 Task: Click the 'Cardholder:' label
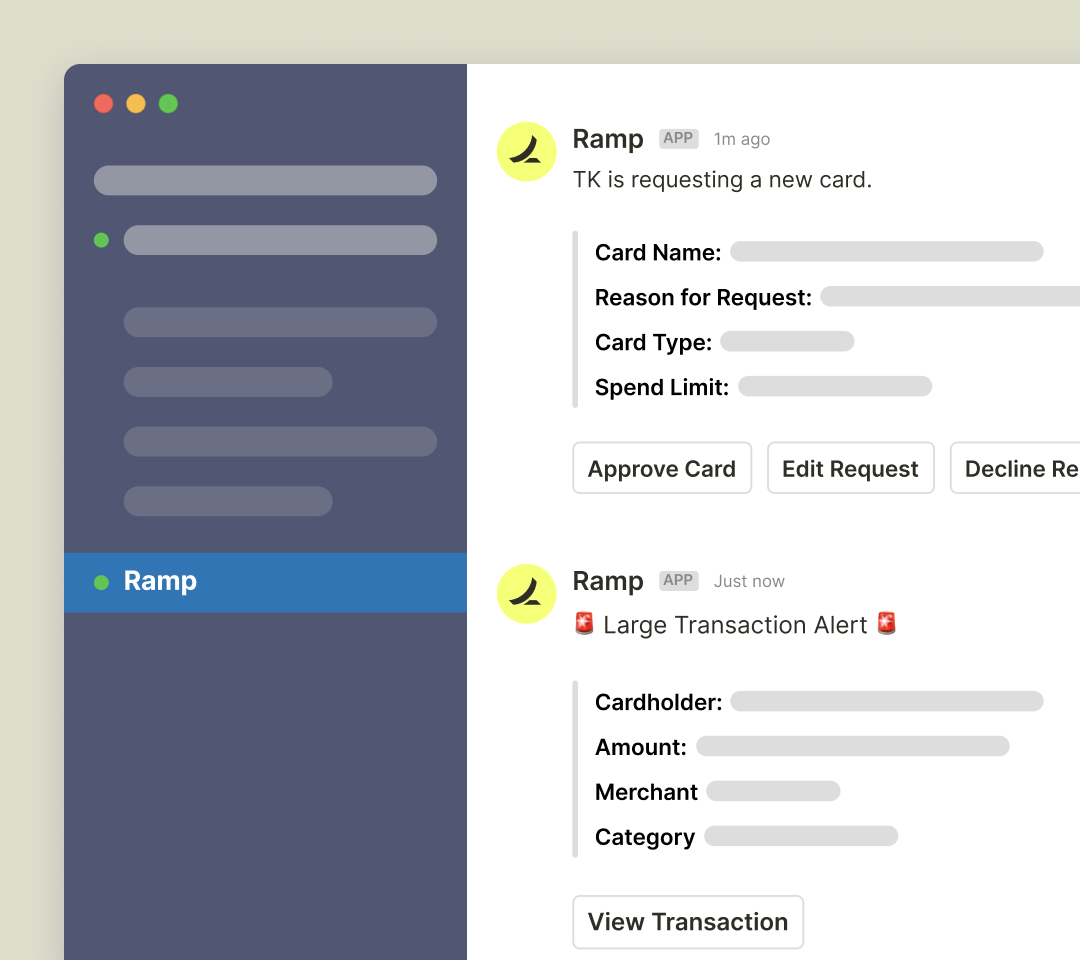coord(658,702)
